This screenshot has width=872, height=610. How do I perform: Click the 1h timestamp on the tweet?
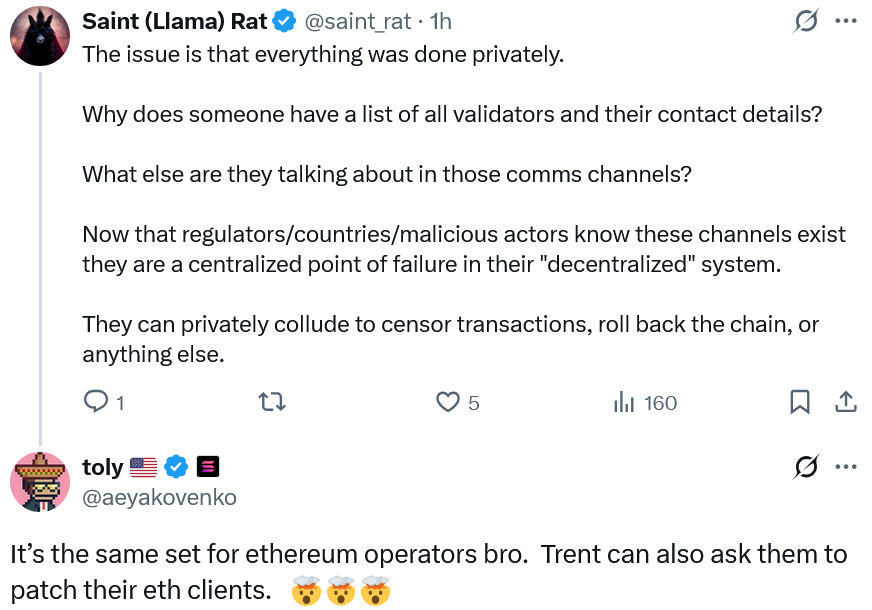click(441, 22)
